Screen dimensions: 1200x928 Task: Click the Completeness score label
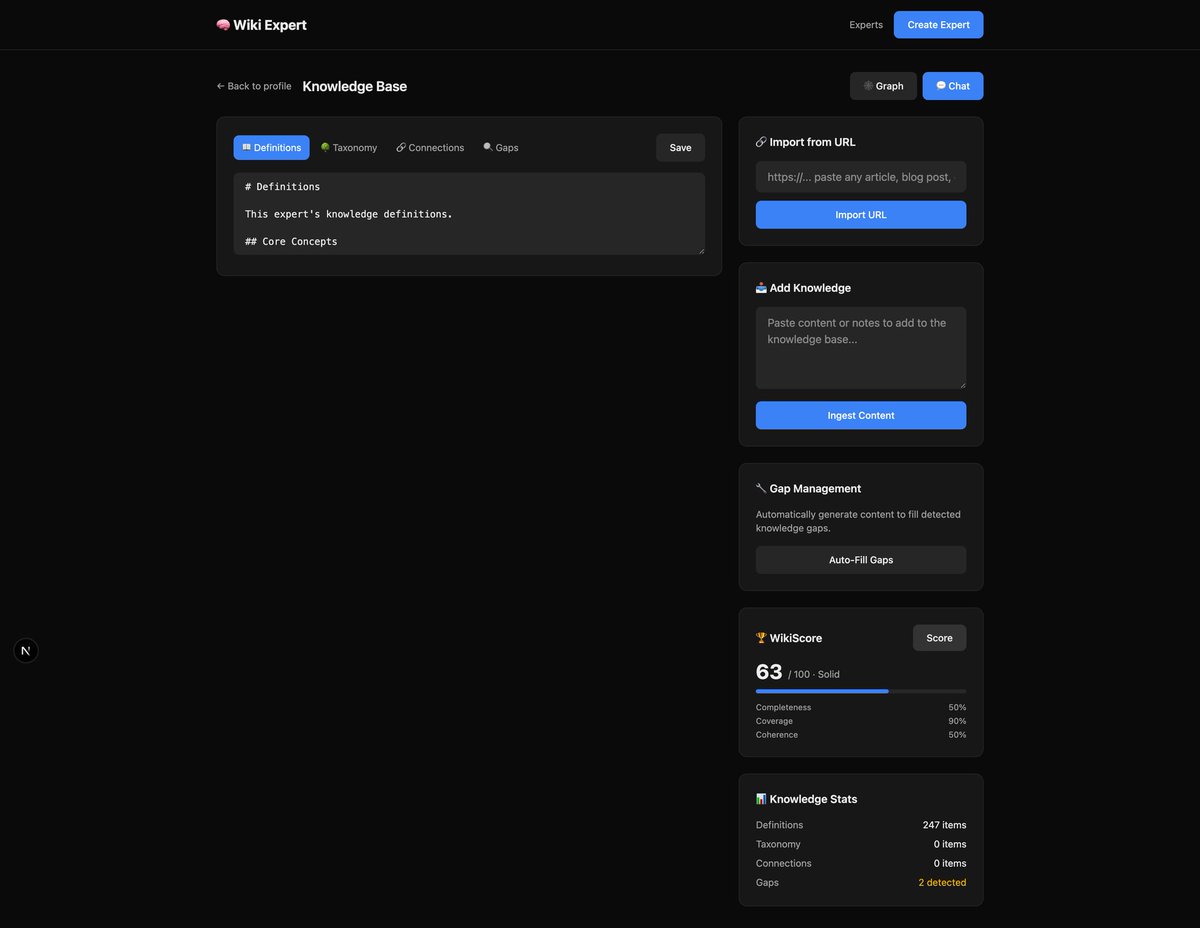[784, 708]
